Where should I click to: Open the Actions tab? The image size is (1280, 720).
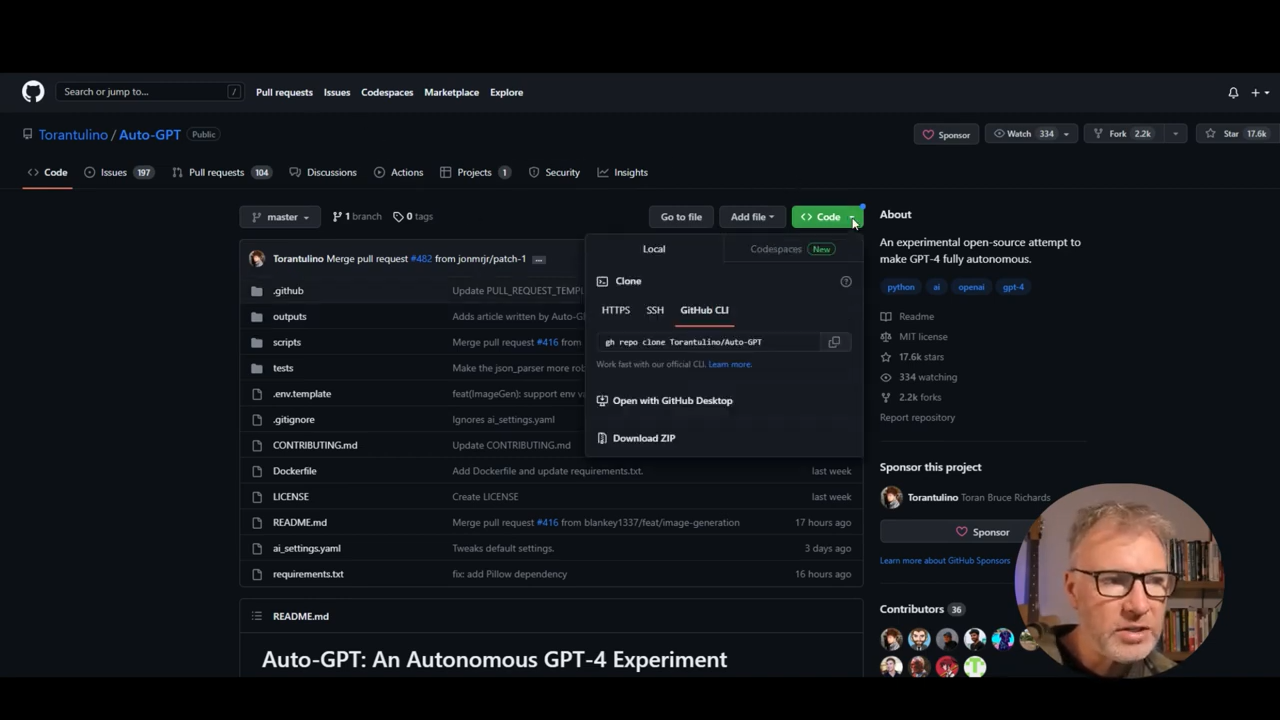[398, 172]
